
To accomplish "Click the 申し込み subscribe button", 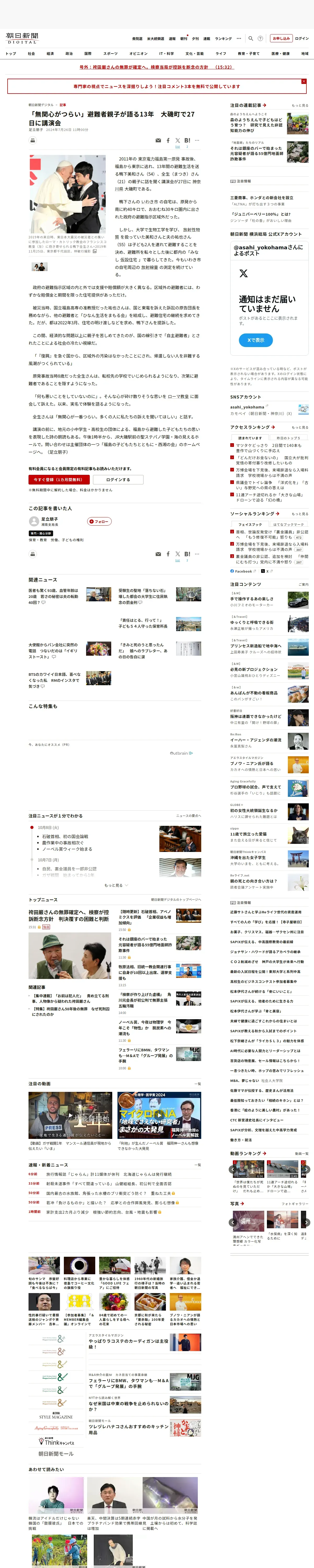I will click(x=281, y=38).
